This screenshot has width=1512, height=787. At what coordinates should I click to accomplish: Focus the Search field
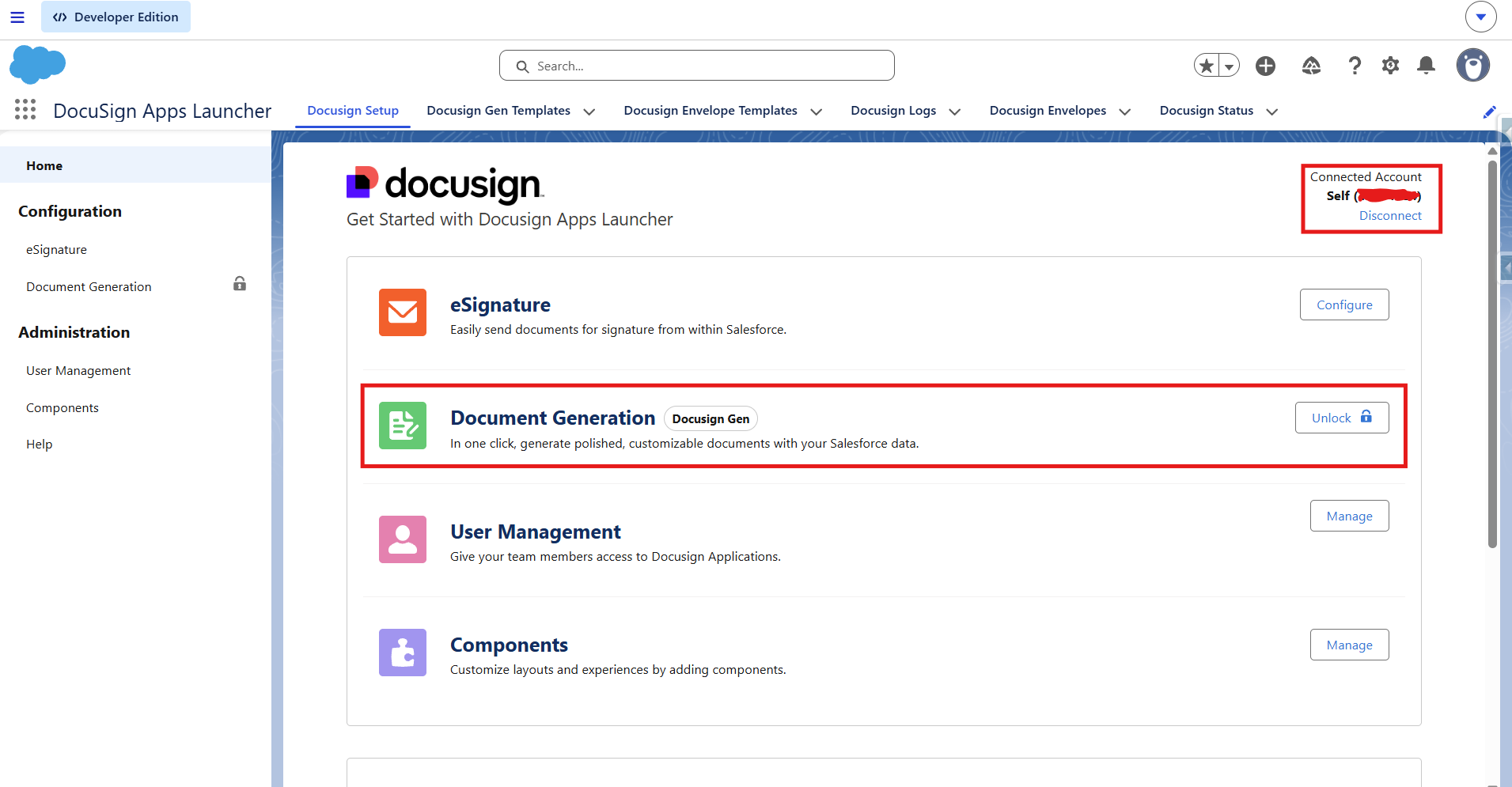(697, 66)
